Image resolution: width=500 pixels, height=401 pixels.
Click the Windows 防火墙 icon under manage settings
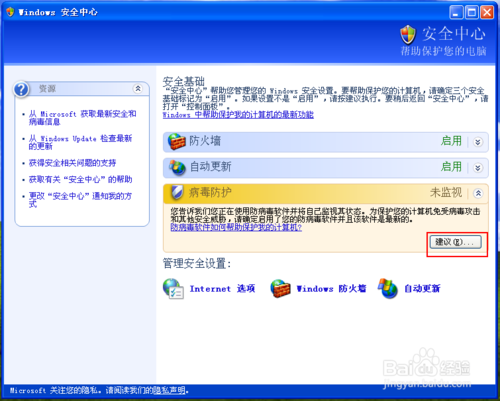click(281, 288)
